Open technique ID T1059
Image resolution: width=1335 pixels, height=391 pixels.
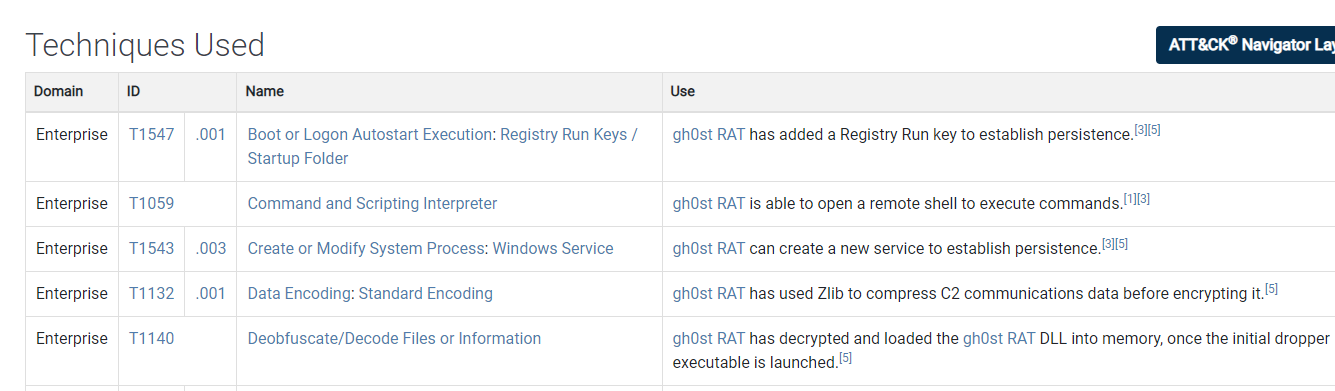(152, 203)
